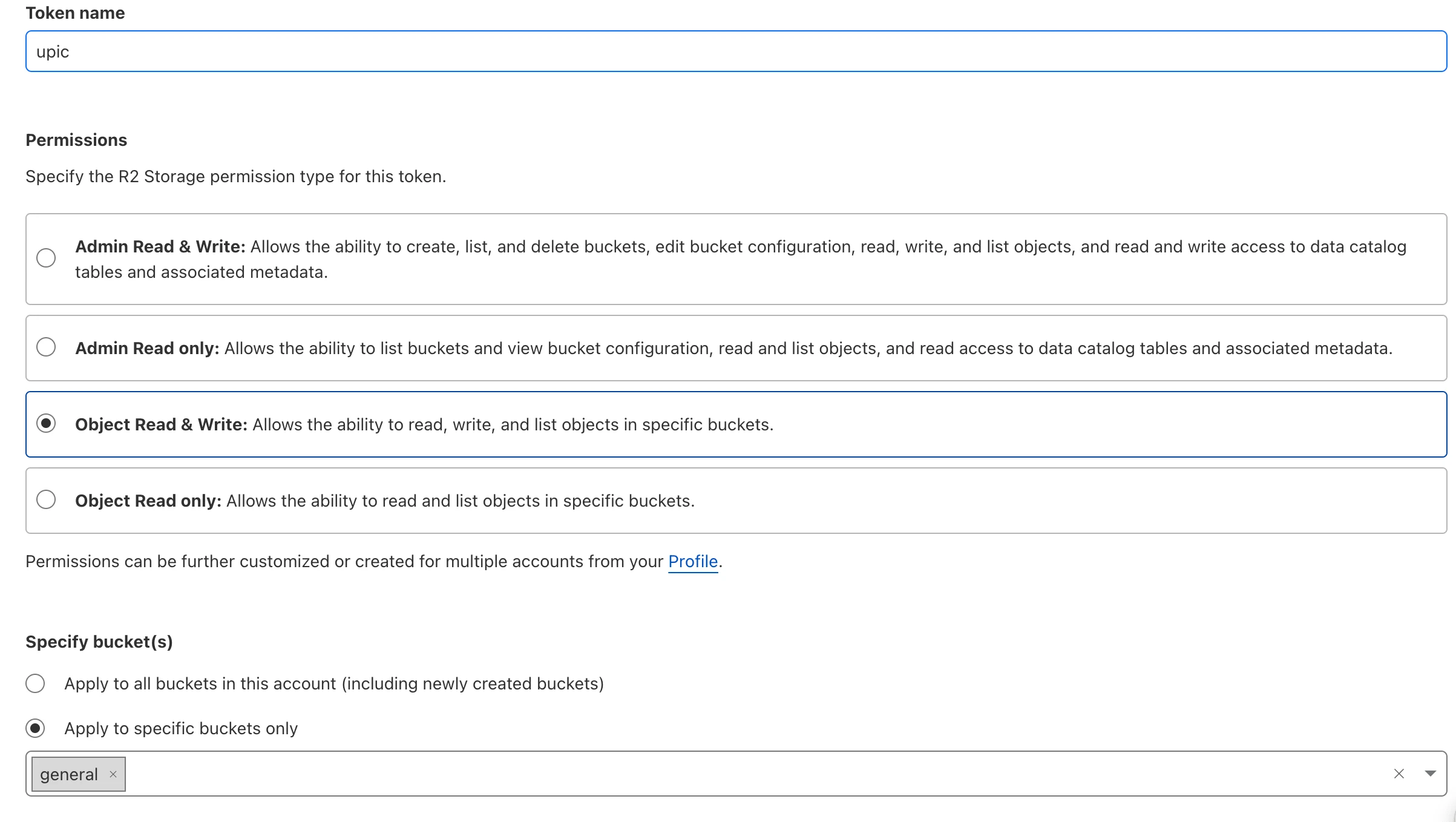Click the general bucket chip label
The width and height of the screenshot is (1456, 822).
[x=68, y=774]
